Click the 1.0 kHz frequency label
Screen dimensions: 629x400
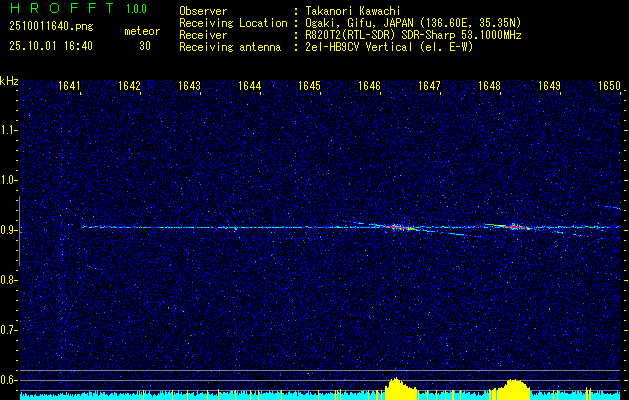8,180
